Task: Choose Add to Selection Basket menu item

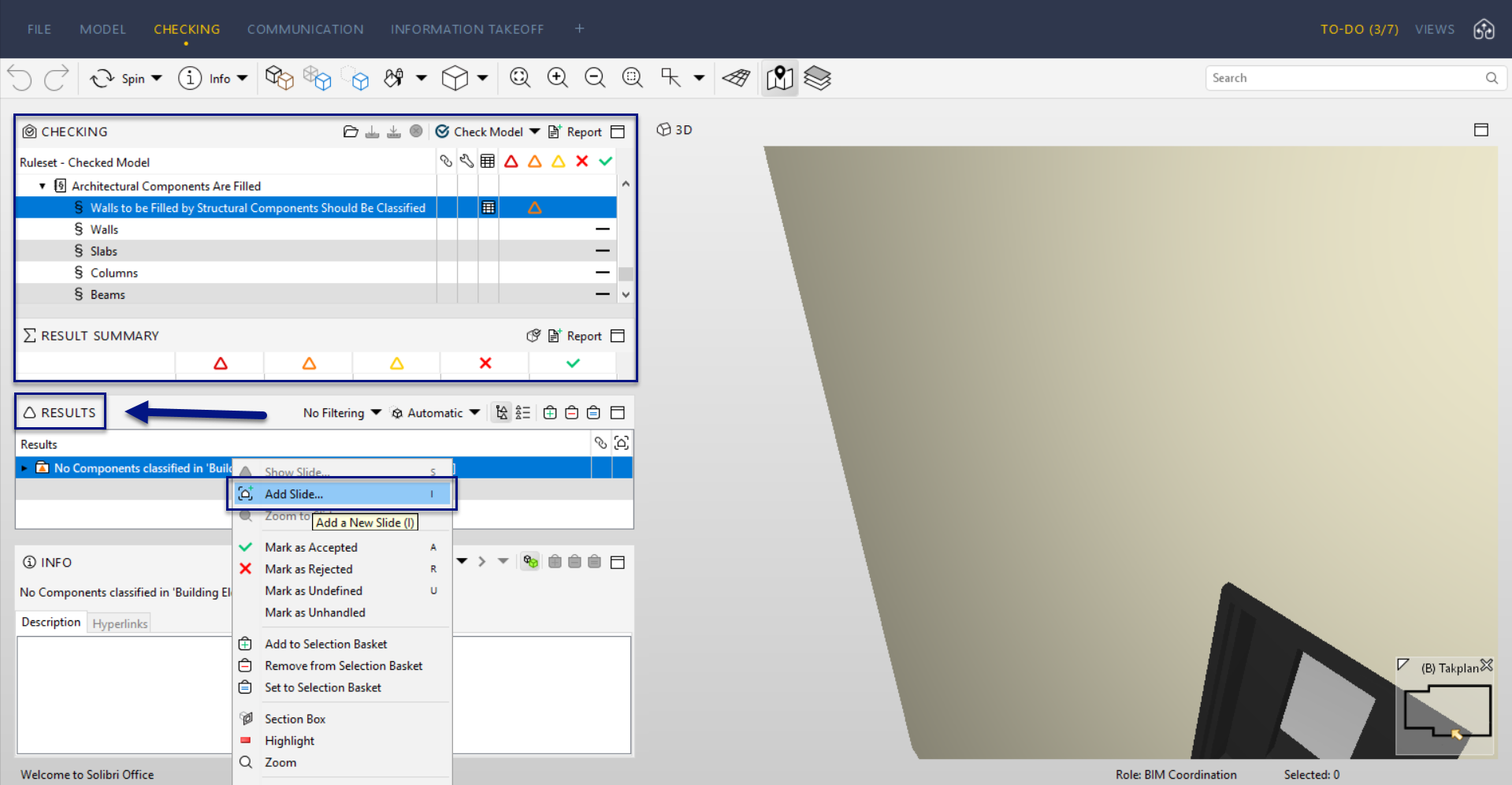Action: coord(342,644)
